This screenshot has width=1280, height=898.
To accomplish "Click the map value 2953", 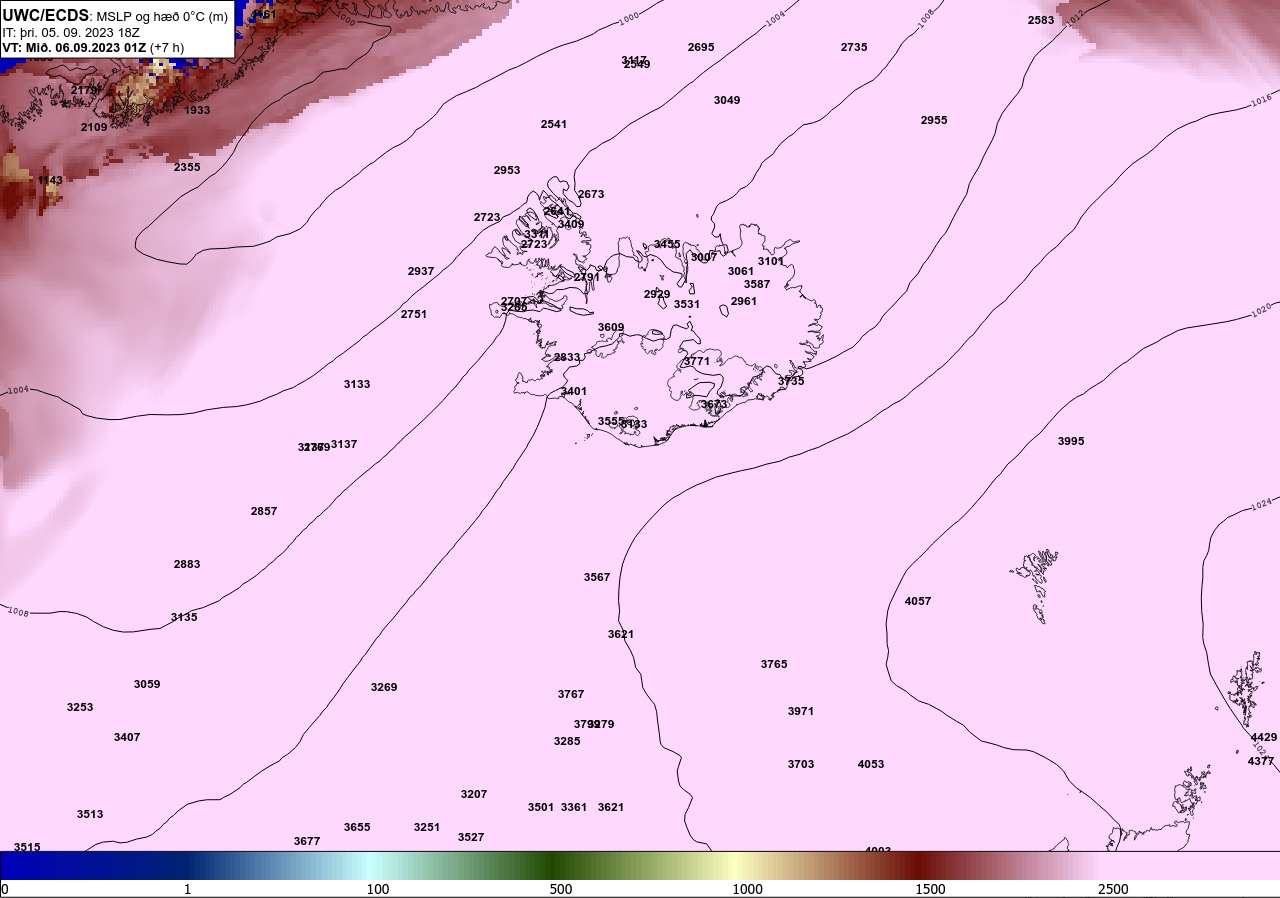I will [507, 170].
